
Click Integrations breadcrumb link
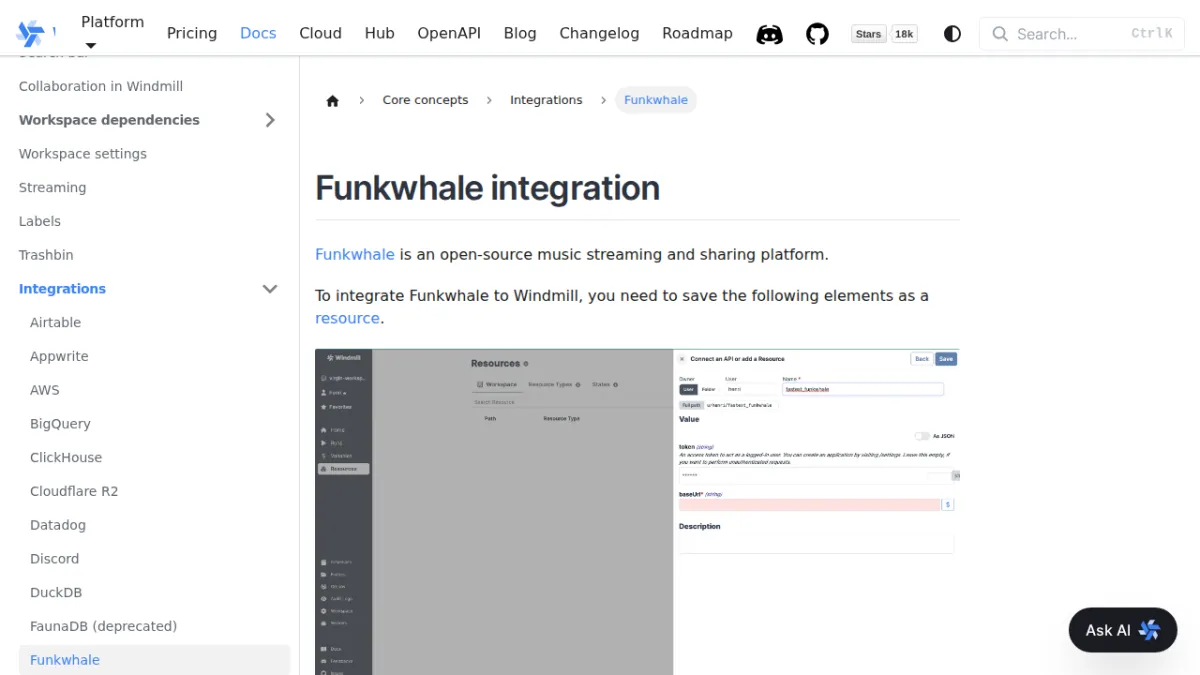pos(546,100)
